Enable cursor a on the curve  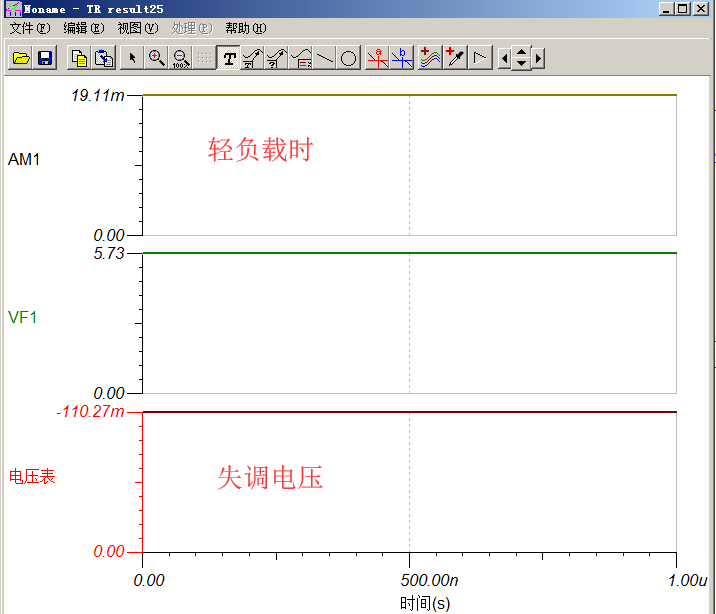[377, 59]
